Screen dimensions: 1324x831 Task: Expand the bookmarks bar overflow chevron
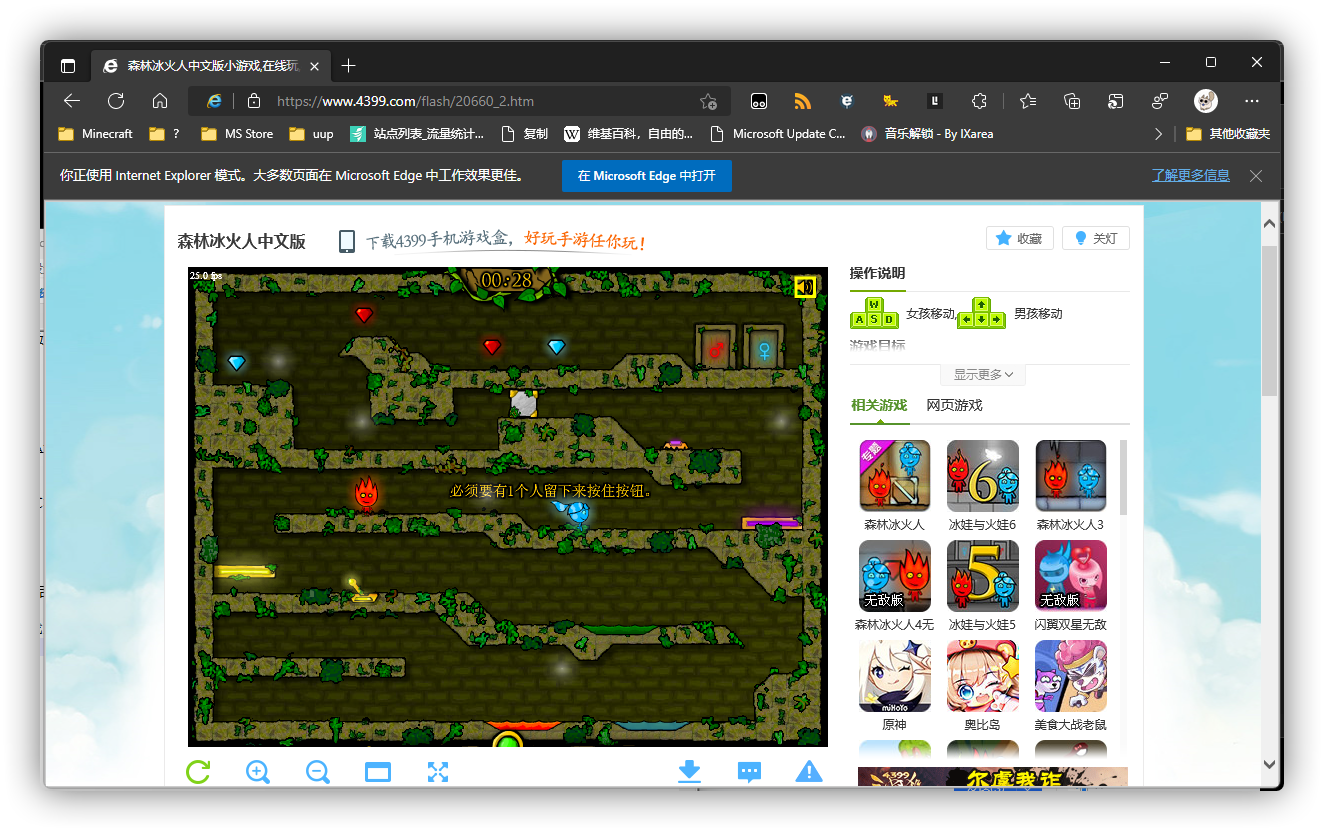[x=1158, y=134]
